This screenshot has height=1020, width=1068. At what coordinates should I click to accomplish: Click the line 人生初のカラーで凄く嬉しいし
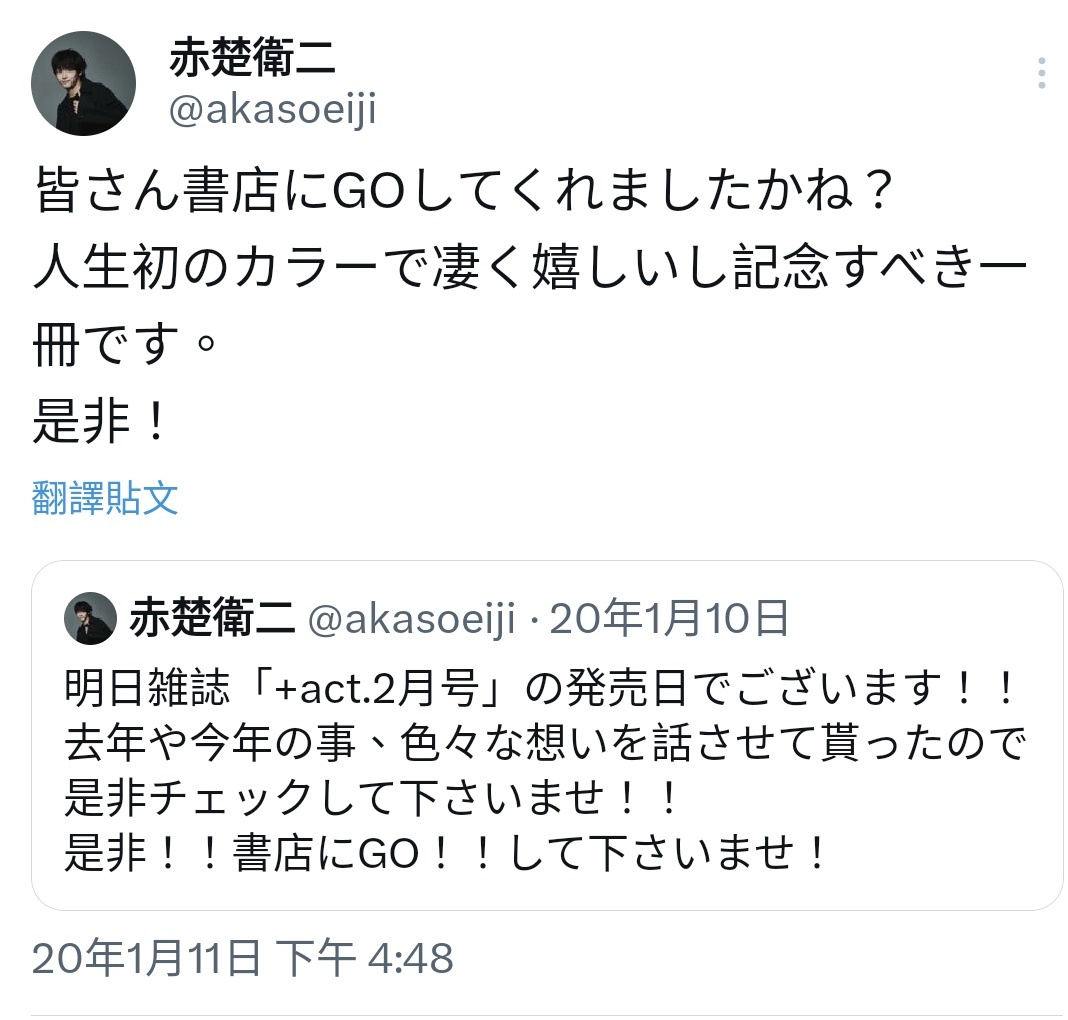[x=530, y=267]
